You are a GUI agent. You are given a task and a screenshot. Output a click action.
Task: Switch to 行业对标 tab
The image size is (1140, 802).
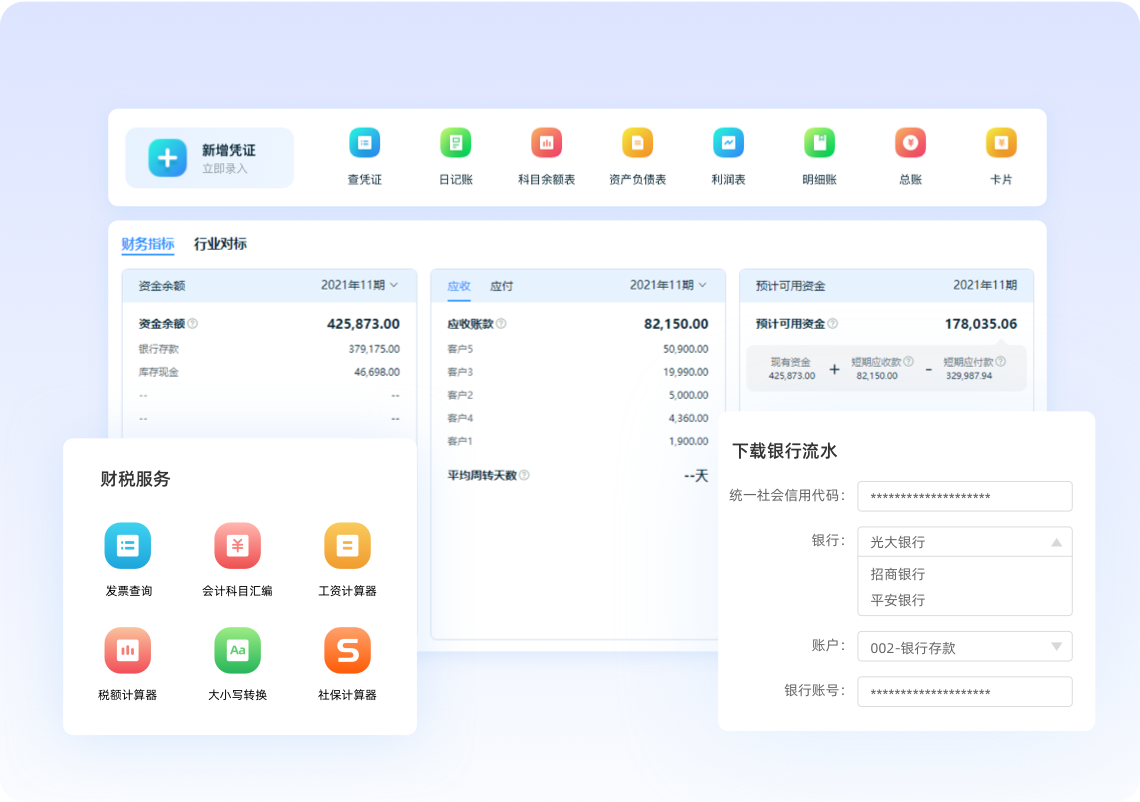(x=220, y=244)
